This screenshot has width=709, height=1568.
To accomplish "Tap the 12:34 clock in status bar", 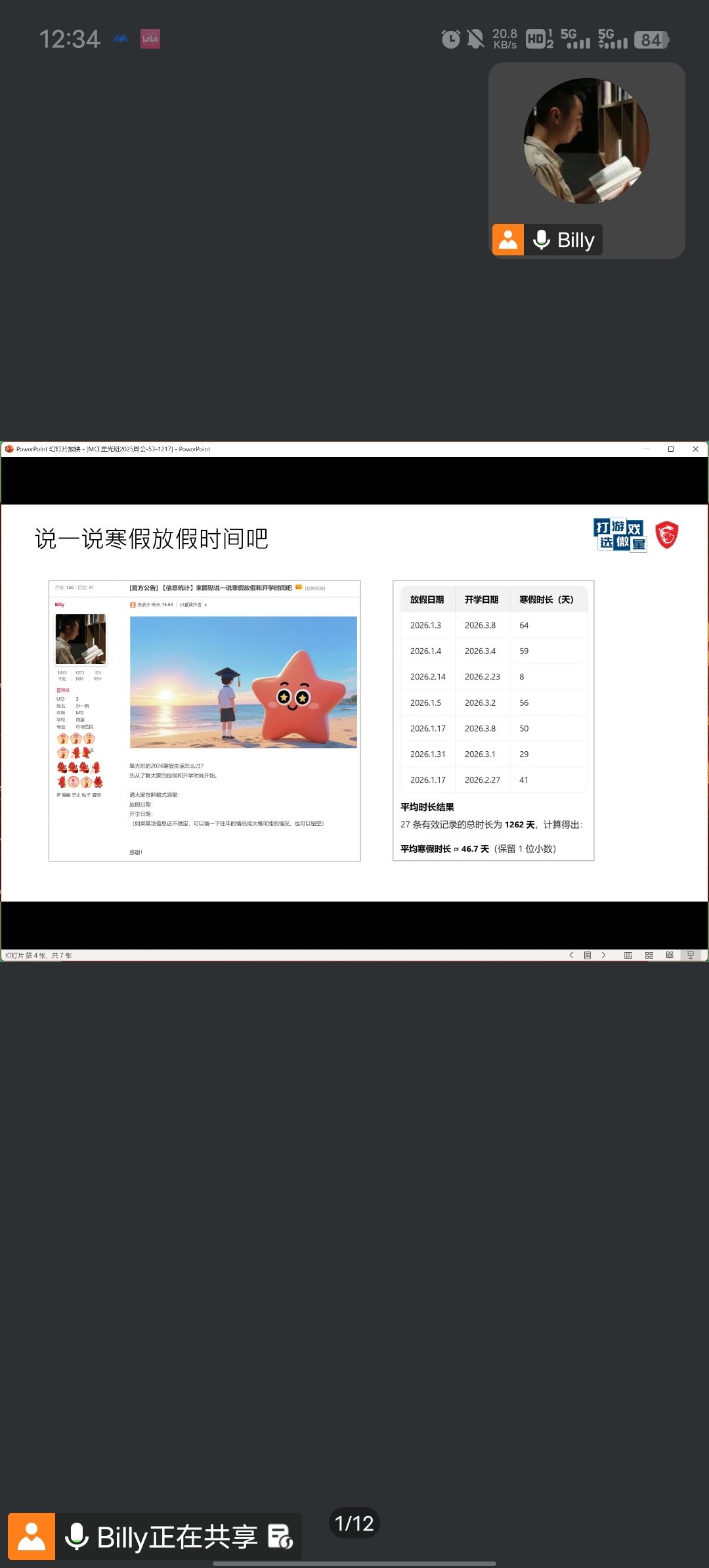I will pos(70,39).
